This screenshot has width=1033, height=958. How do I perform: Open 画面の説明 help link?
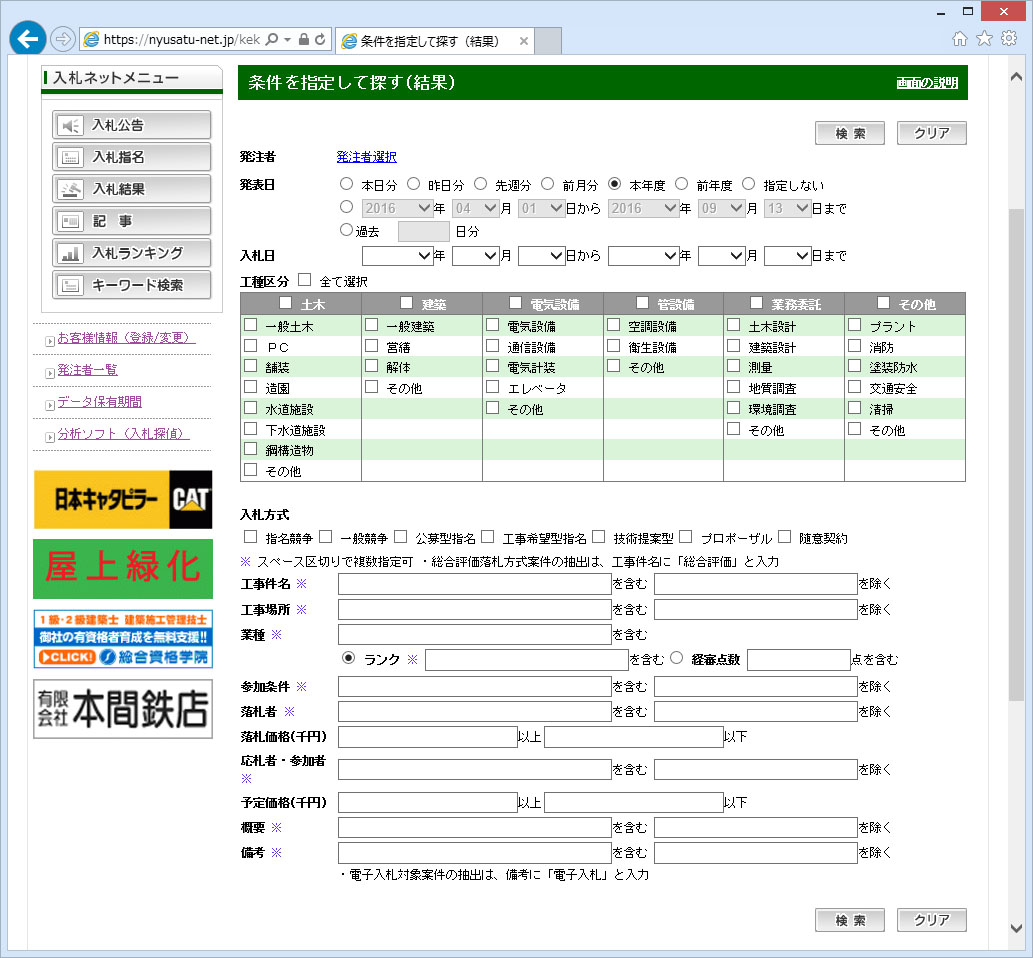point(927,82)
